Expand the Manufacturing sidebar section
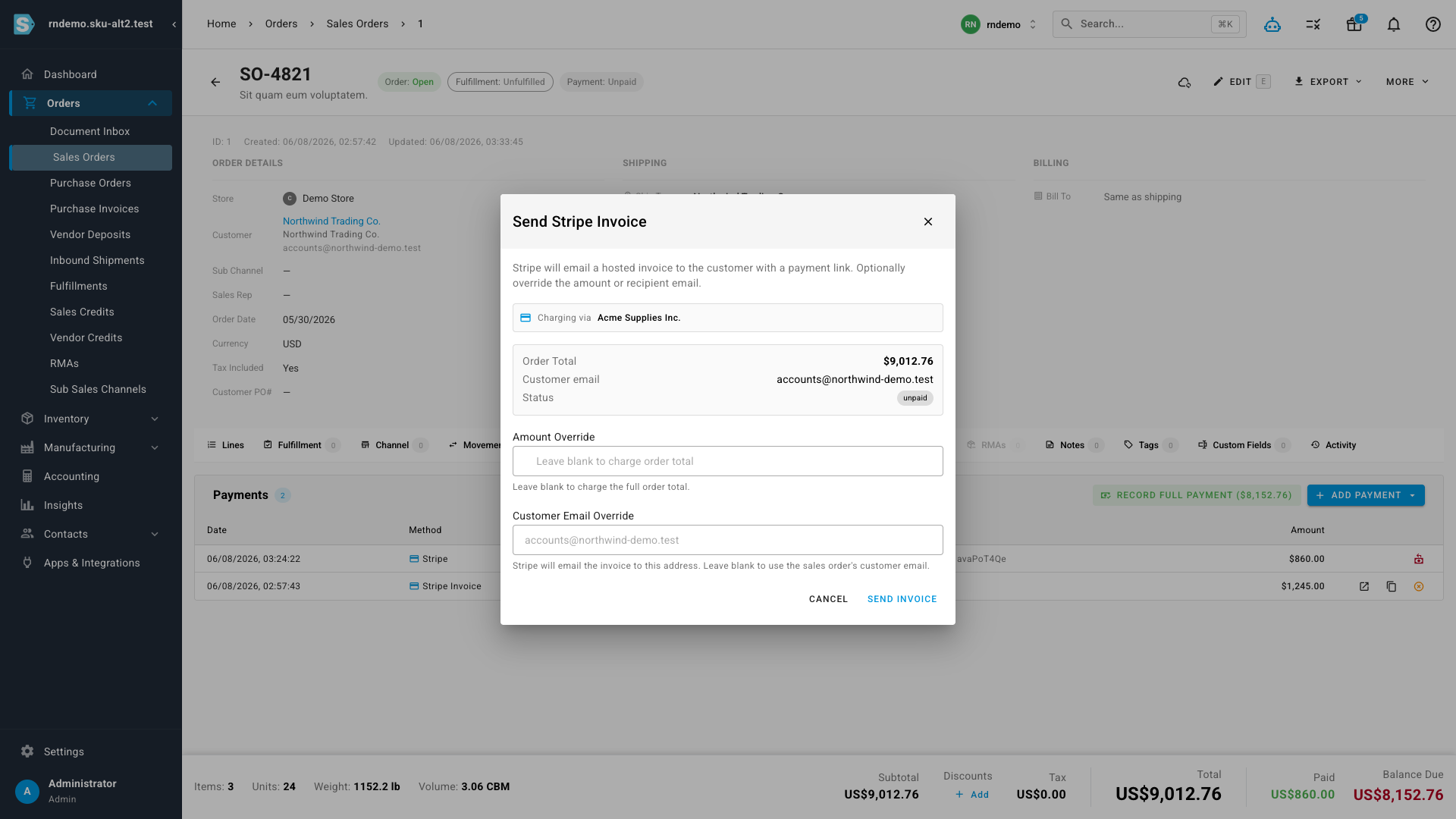 (91, 447)
